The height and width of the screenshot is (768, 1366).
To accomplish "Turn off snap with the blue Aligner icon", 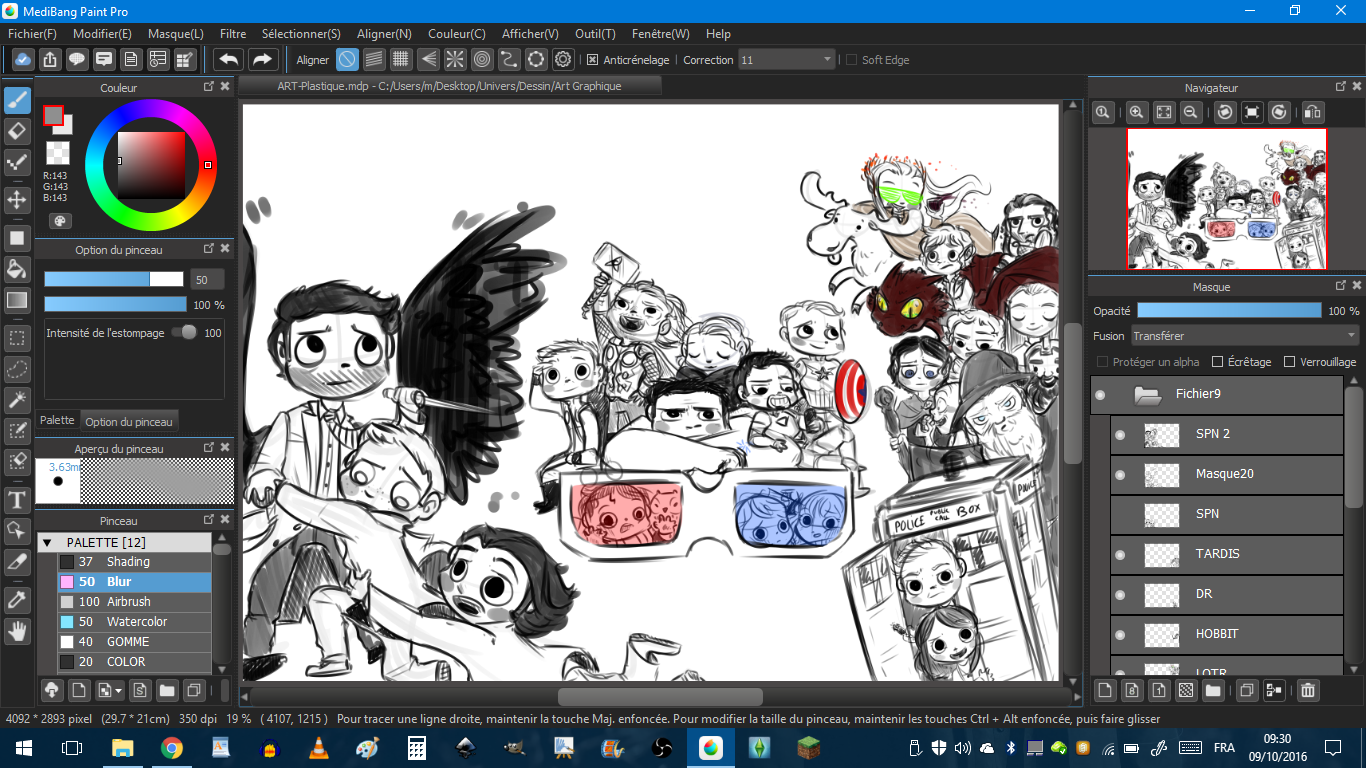I will tap(347, 60).
